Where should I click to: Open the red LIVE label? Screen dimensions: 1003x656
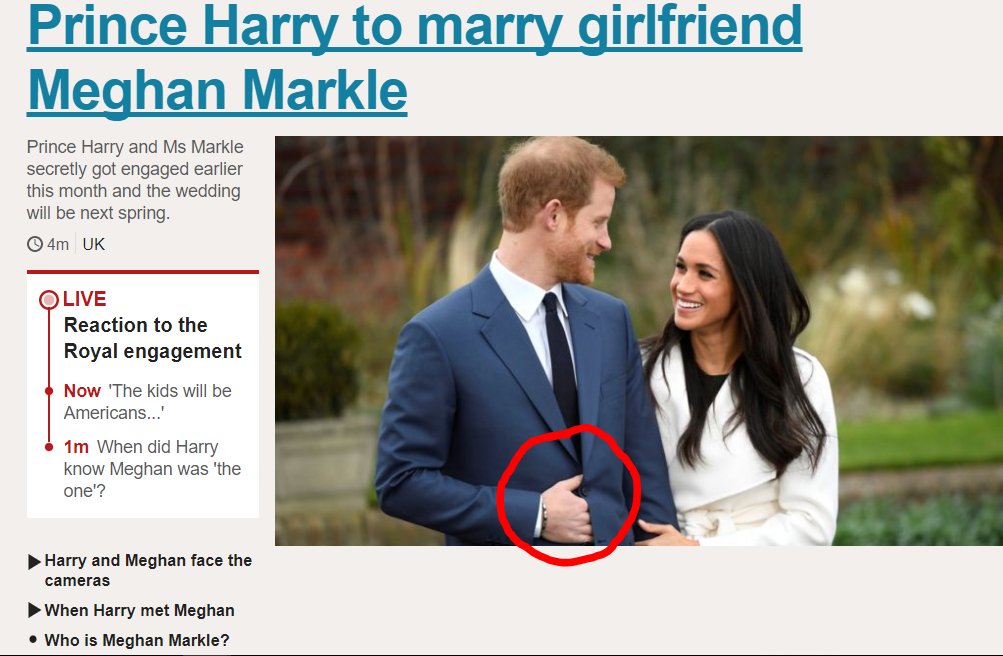point(84,299)
